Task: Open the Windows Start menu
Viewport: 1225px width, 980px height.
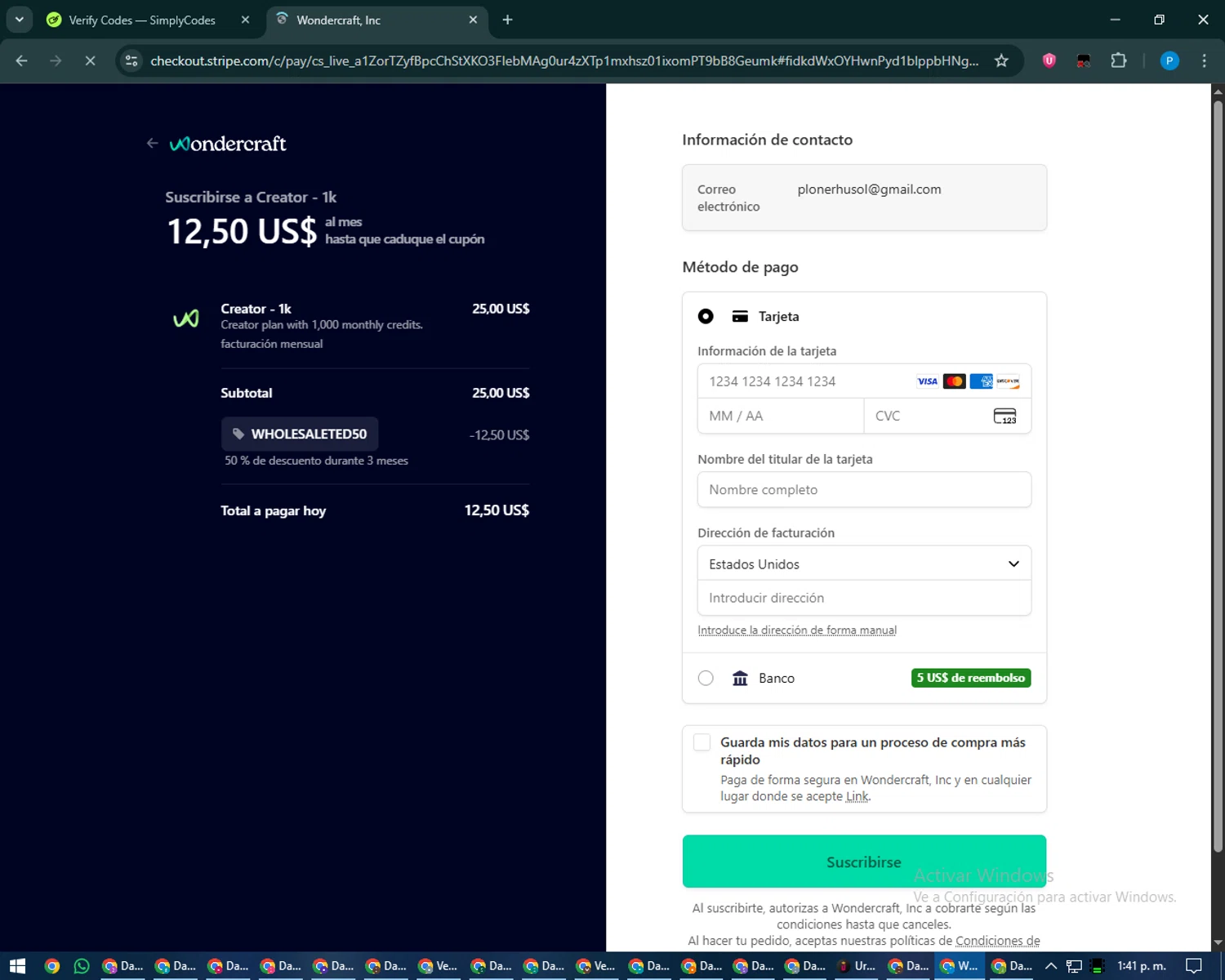Action: 17,966
